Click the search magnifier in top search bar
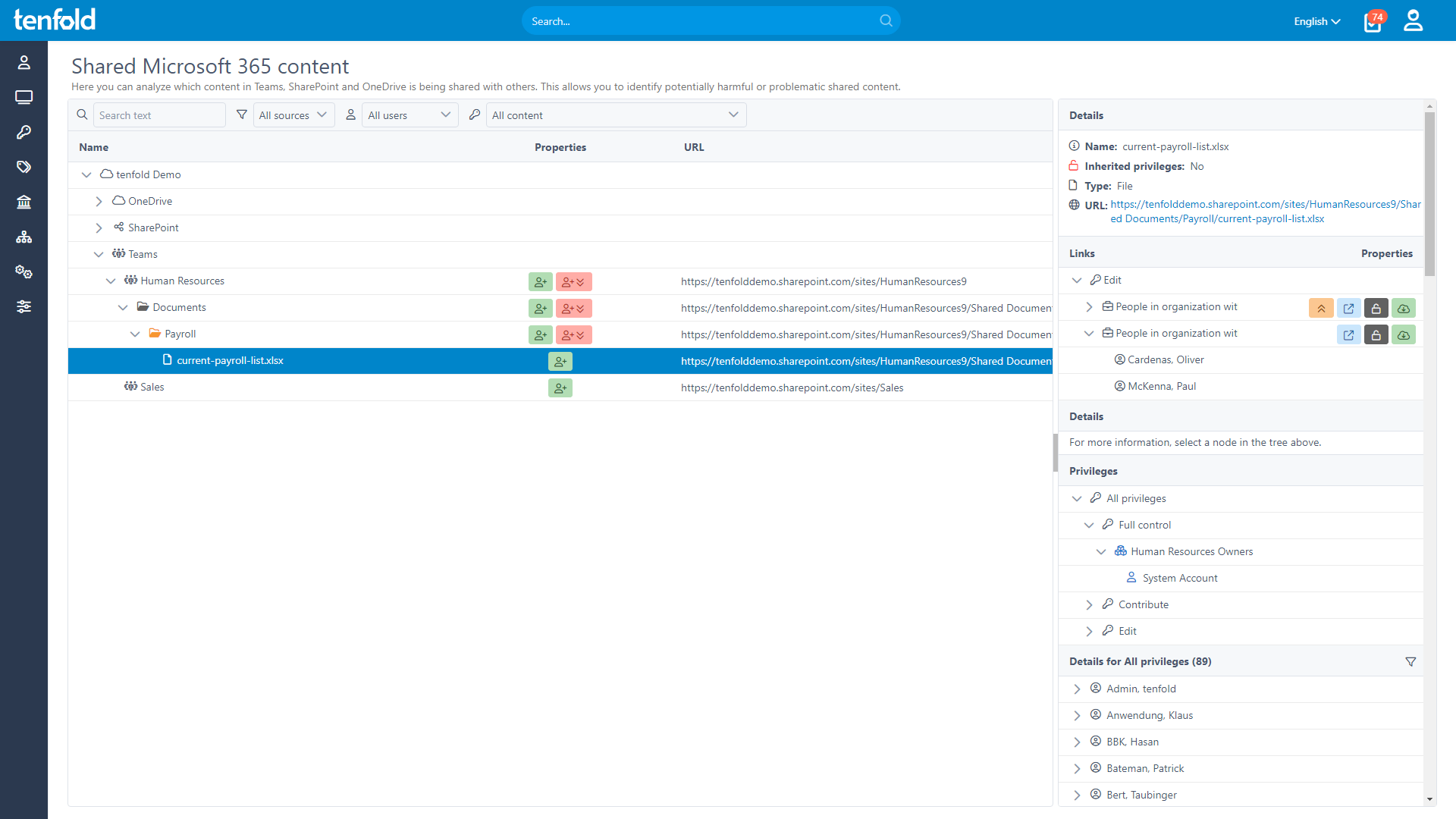 (x=885, y=20)
